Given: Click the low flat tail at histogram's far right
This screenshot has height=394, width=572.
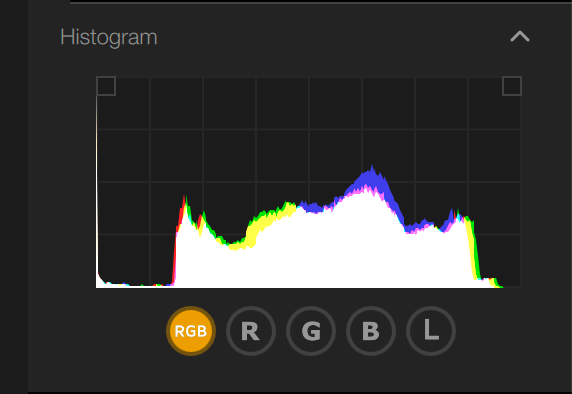Looking at the screenshot, I should click(491, 282).
